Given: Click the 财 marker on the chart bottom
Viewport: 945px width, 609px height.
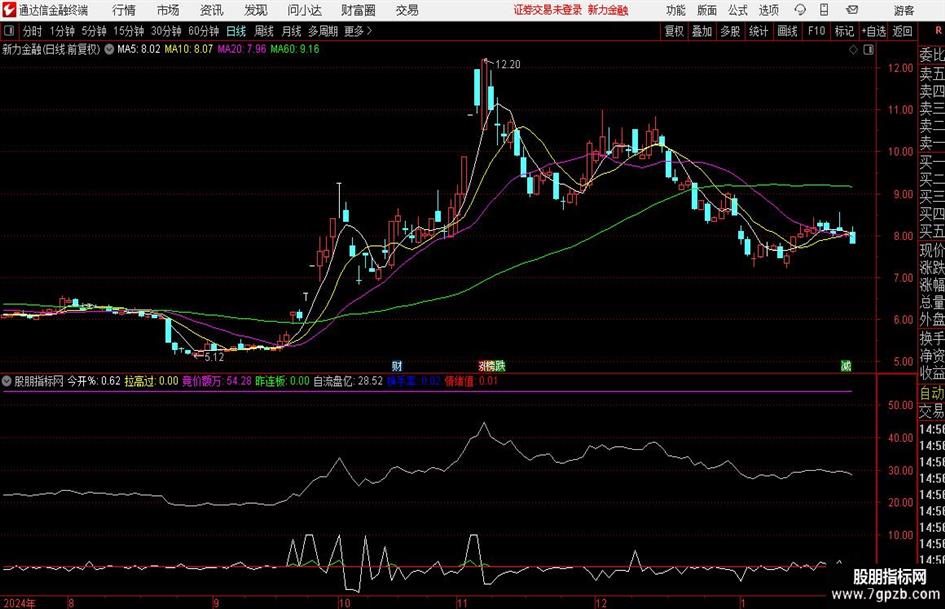Looking at the screenshot, I should coord(397,366).
